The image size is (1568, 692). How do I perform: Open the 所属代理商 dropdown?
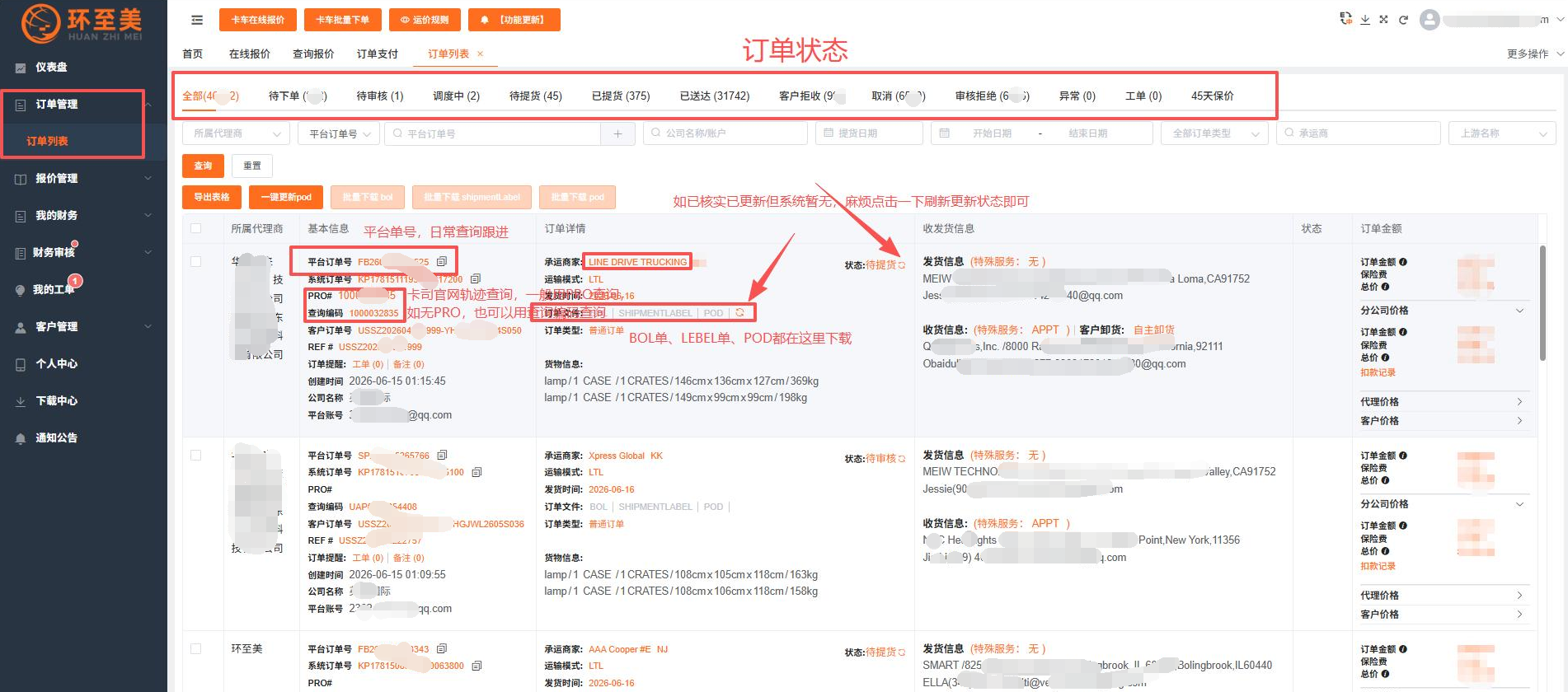(x=236, y=133)
